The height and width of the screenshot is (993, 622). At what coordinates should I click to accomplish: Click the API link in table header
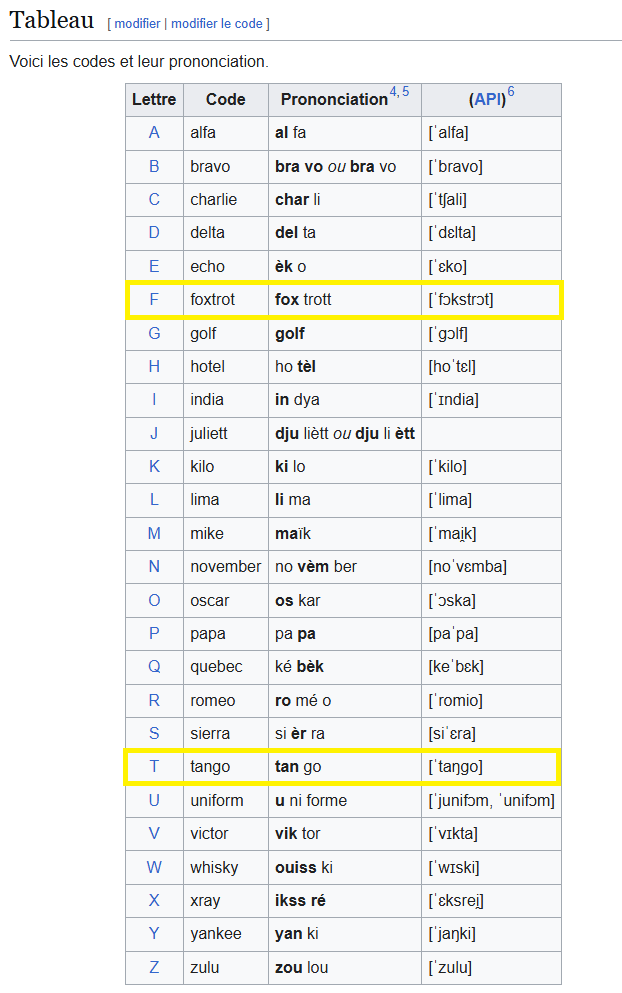[488, 99]
